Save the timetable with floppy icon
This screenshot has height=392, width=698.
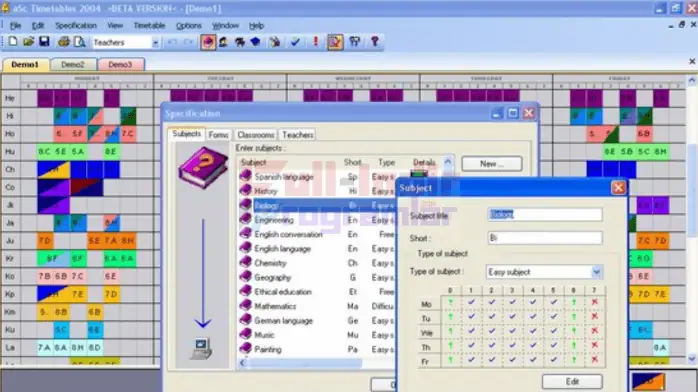[44, 42]
